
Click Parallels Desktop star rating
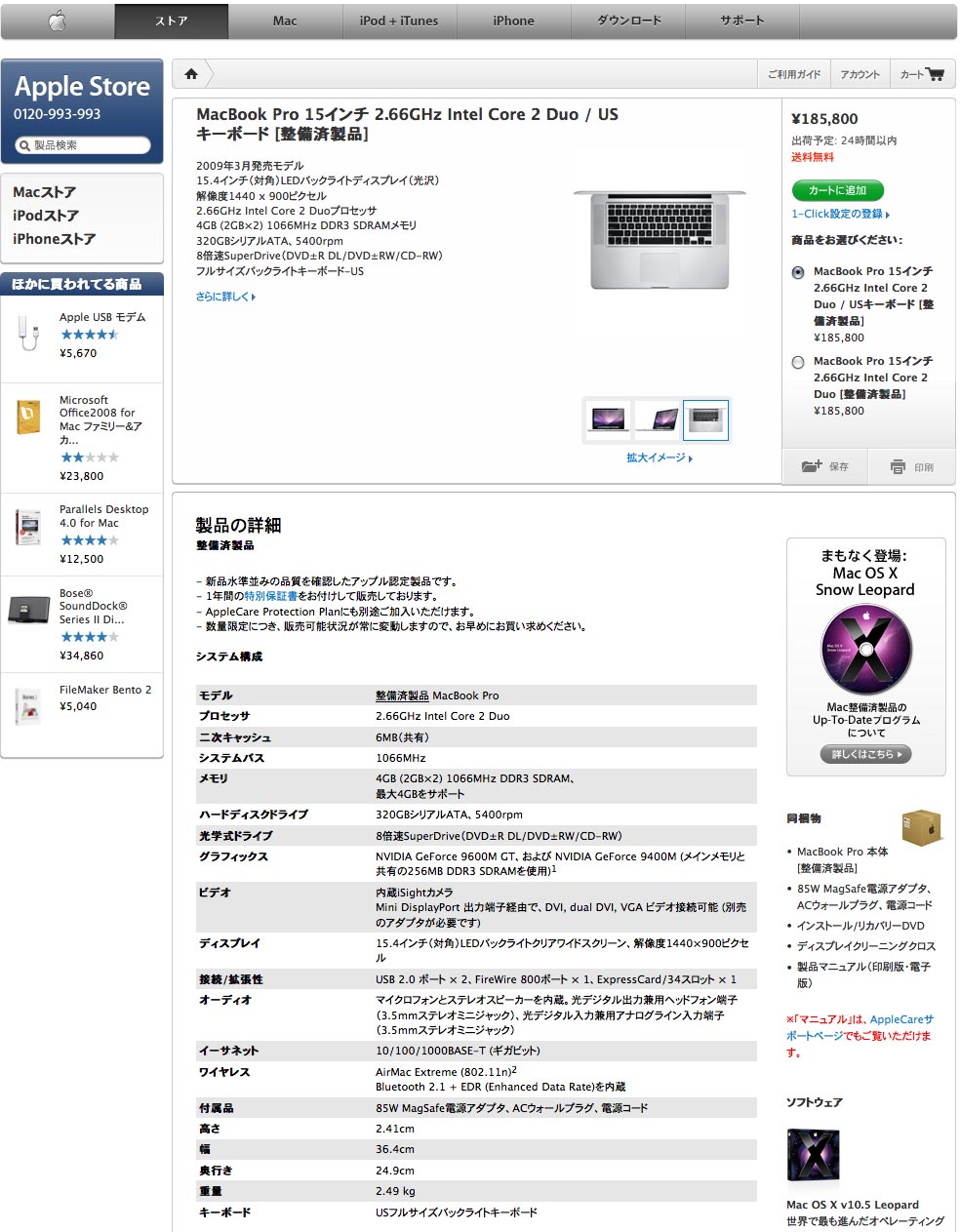(x=89, y=540)
